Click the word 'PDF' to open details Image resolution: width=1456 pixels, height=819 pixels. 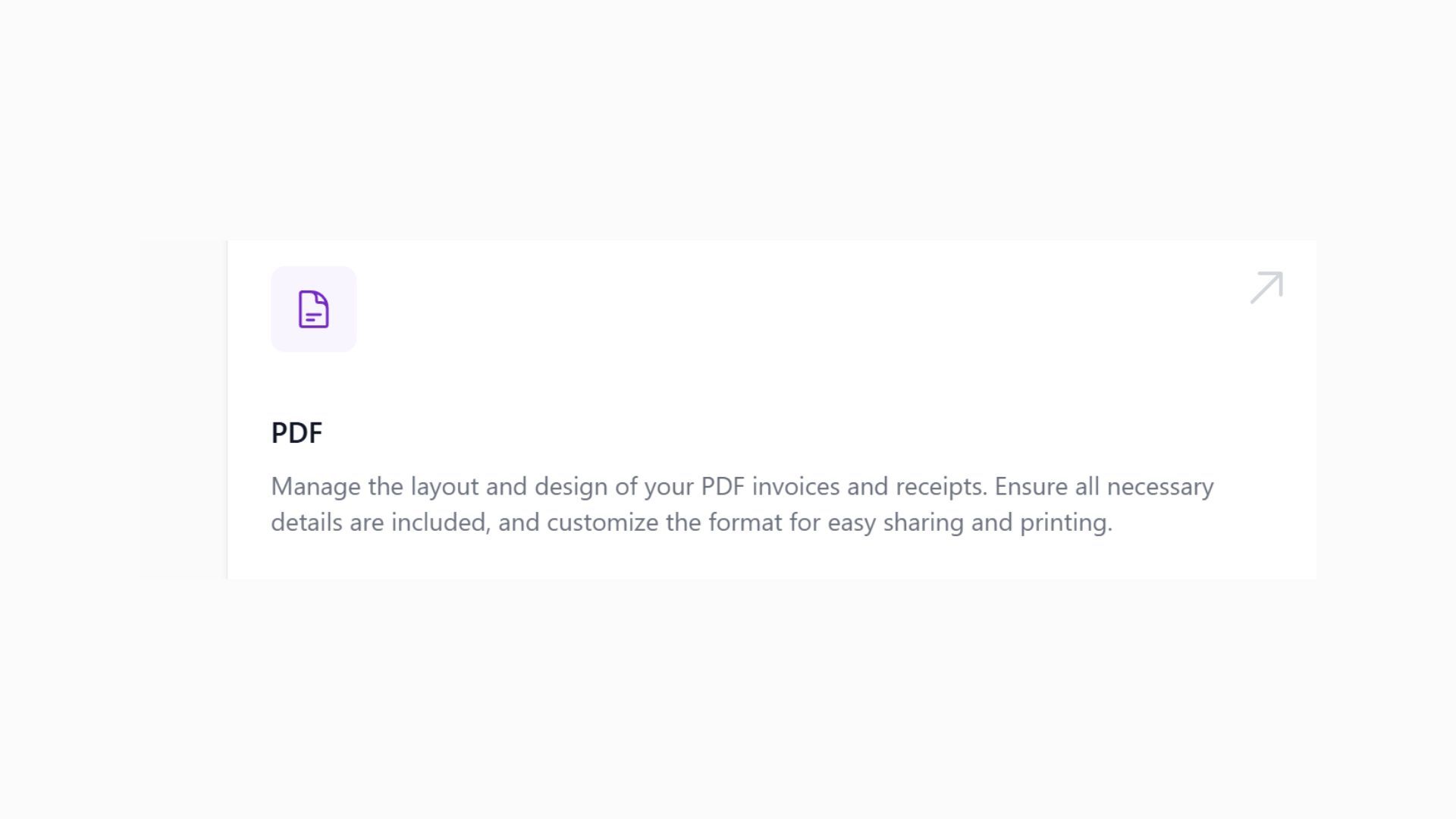(x=297, y=432)
